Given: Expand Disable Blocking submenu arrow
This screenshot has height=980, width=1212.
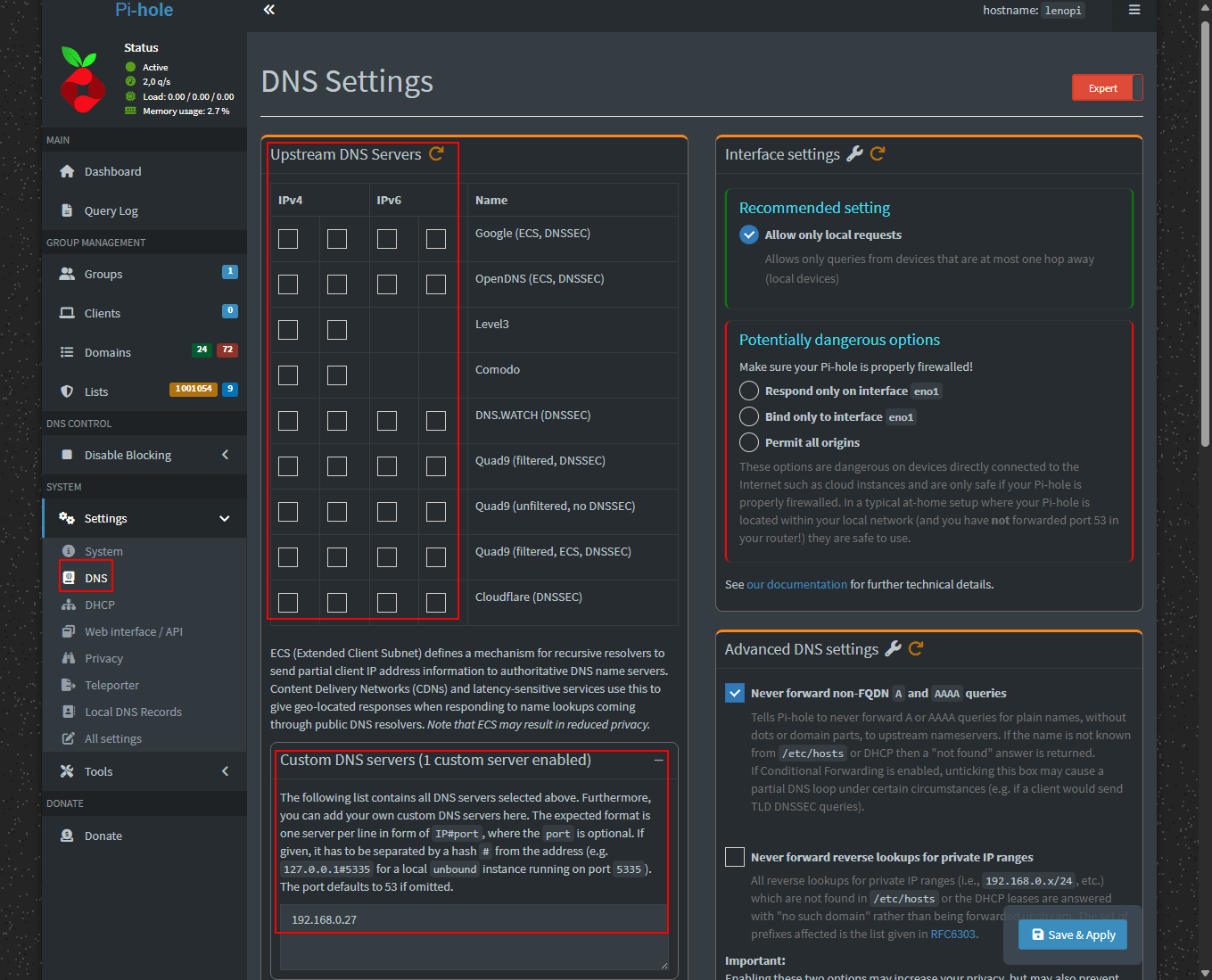Looking at the screenshot, I should coord(225,455).
